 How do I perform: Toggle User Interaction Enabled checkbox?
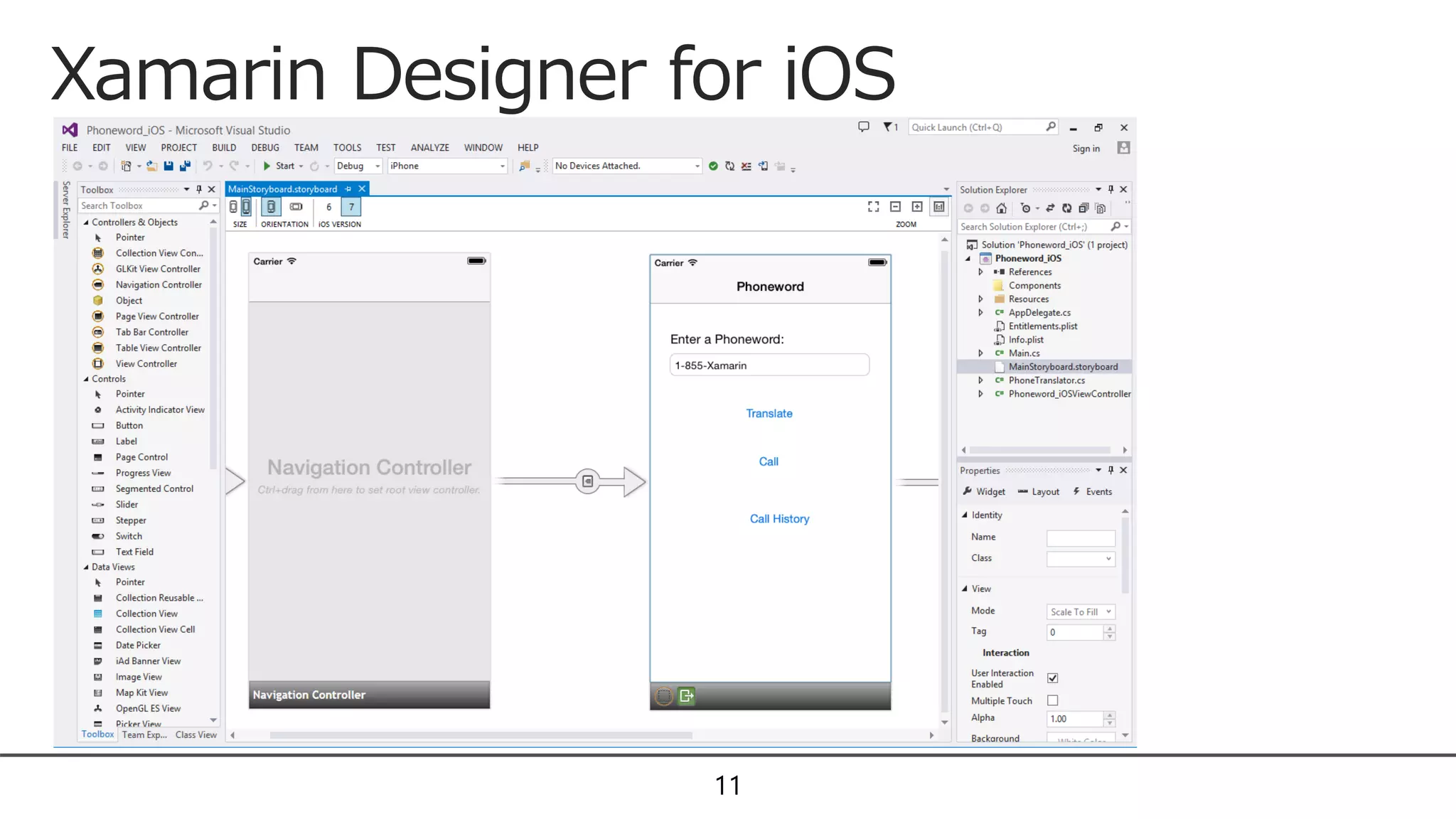(x=1053, y=678)
